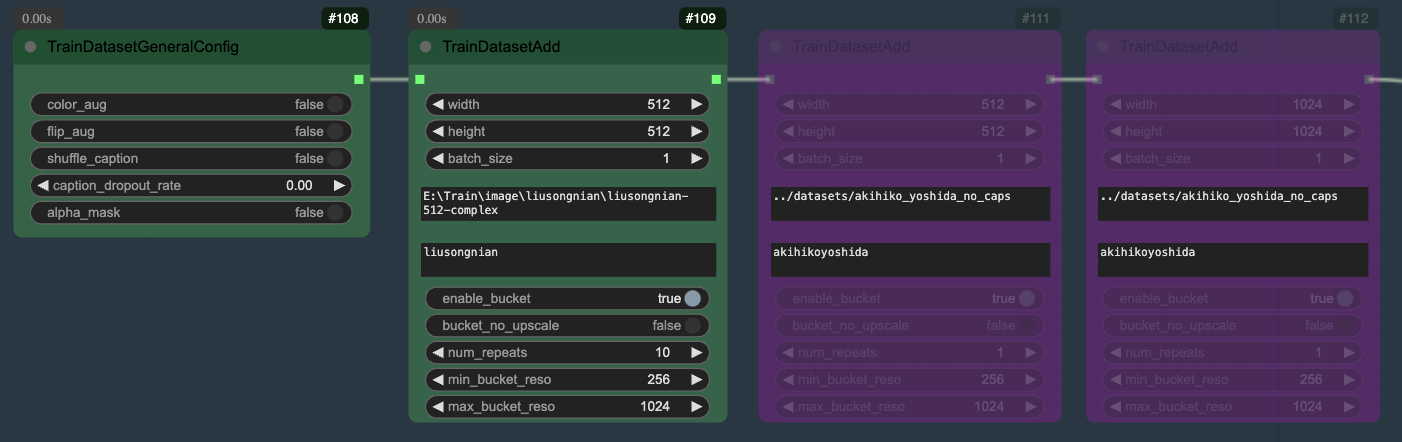Image resolution: width=1402 pixels, height=442 pixels.
Task: Click the 0.00s timing label above node #109
Action: (432, 18)
